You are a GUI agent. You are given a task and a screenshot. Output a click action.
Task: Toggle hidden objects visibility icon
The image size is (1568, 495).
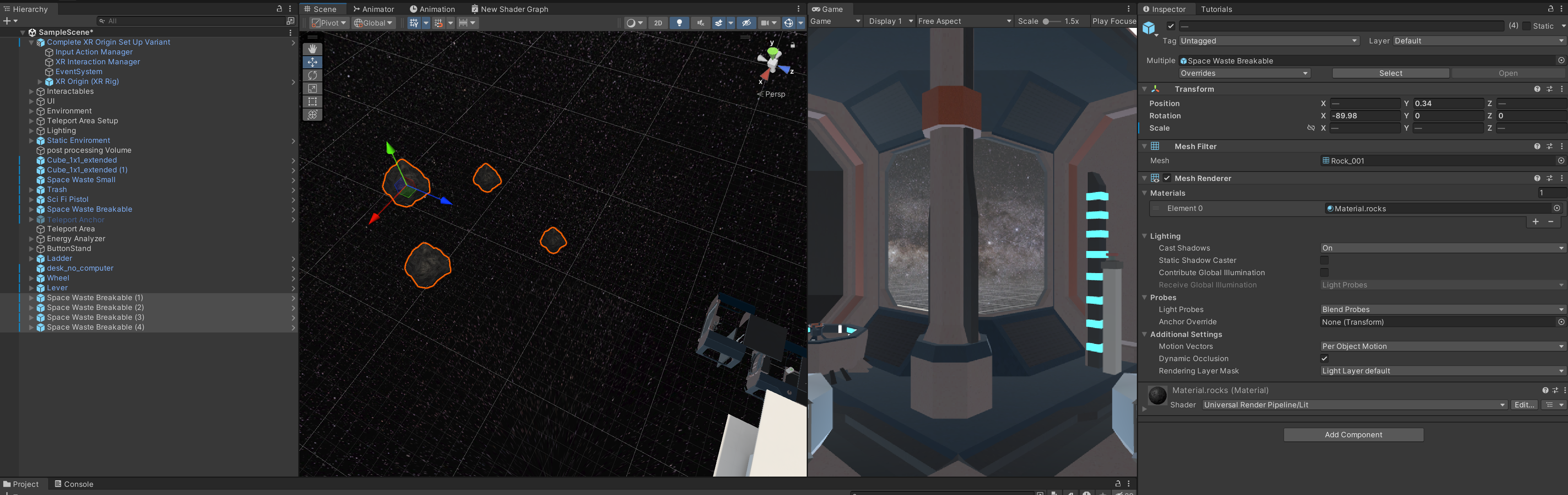tap(746, 23)
